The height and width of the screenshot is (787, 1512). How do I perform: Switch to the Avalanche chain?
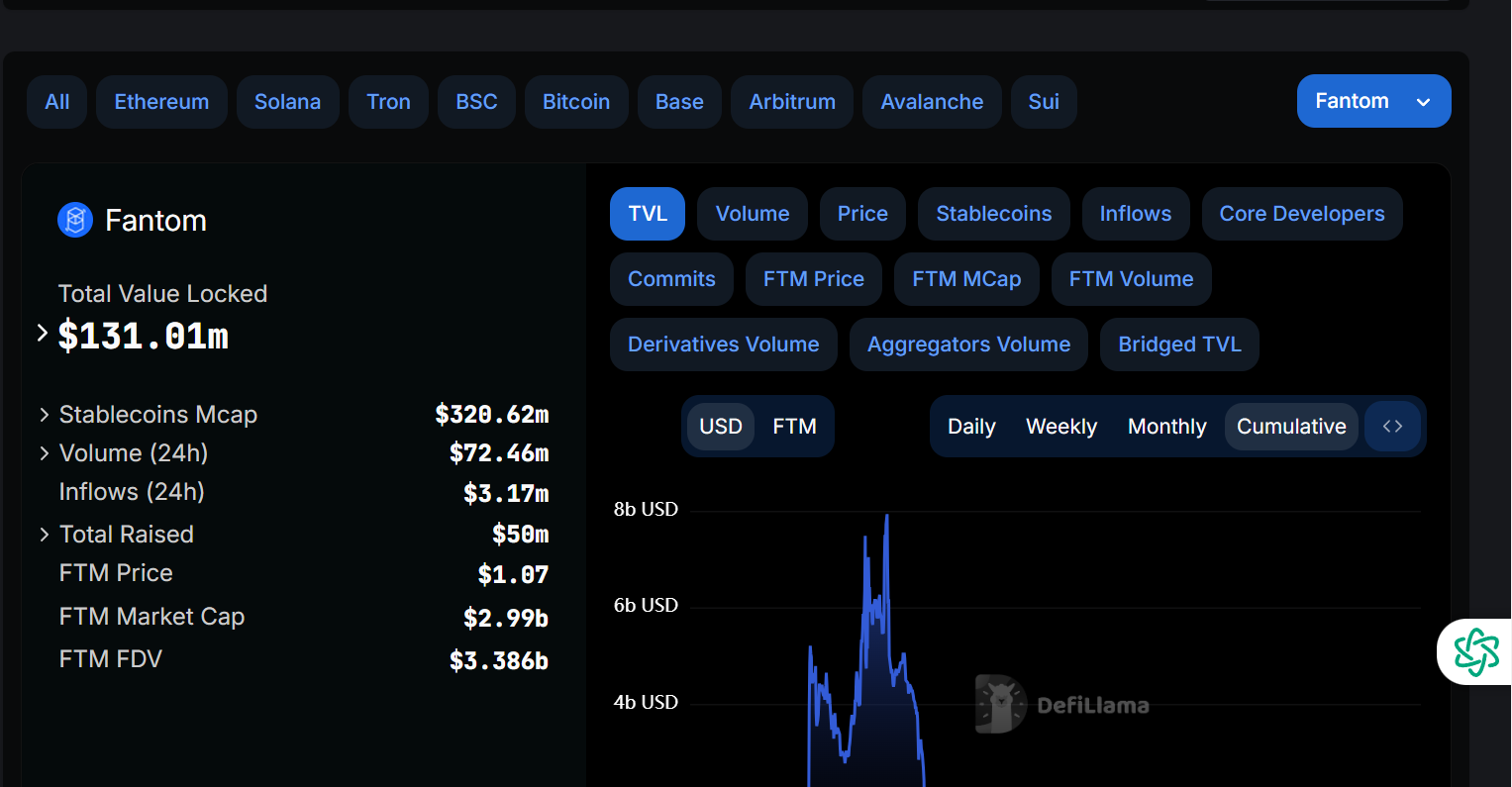(932, 102)
